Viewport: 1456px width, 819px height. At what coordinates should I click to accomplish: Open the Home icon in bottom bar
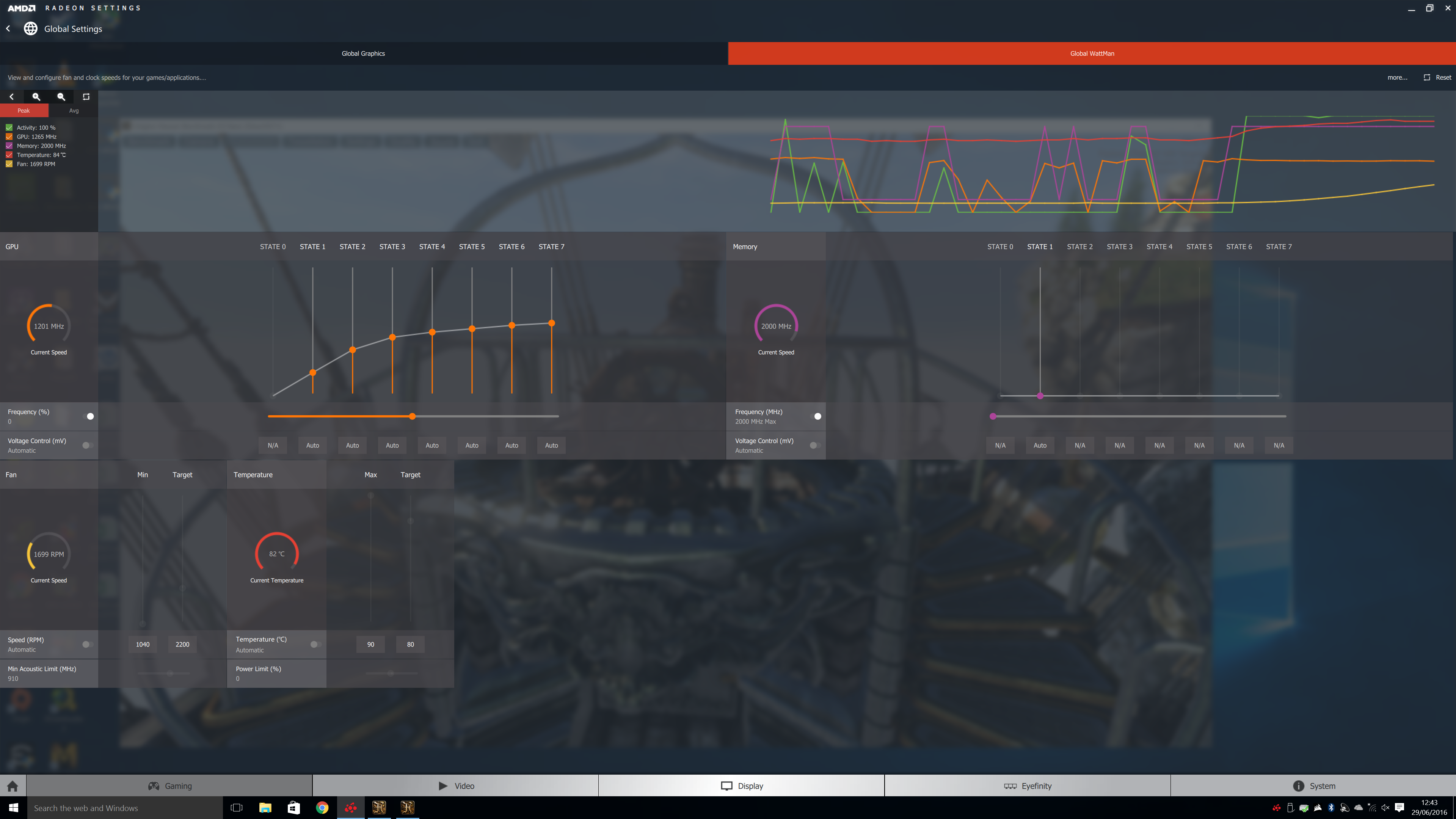pos(13,786)
